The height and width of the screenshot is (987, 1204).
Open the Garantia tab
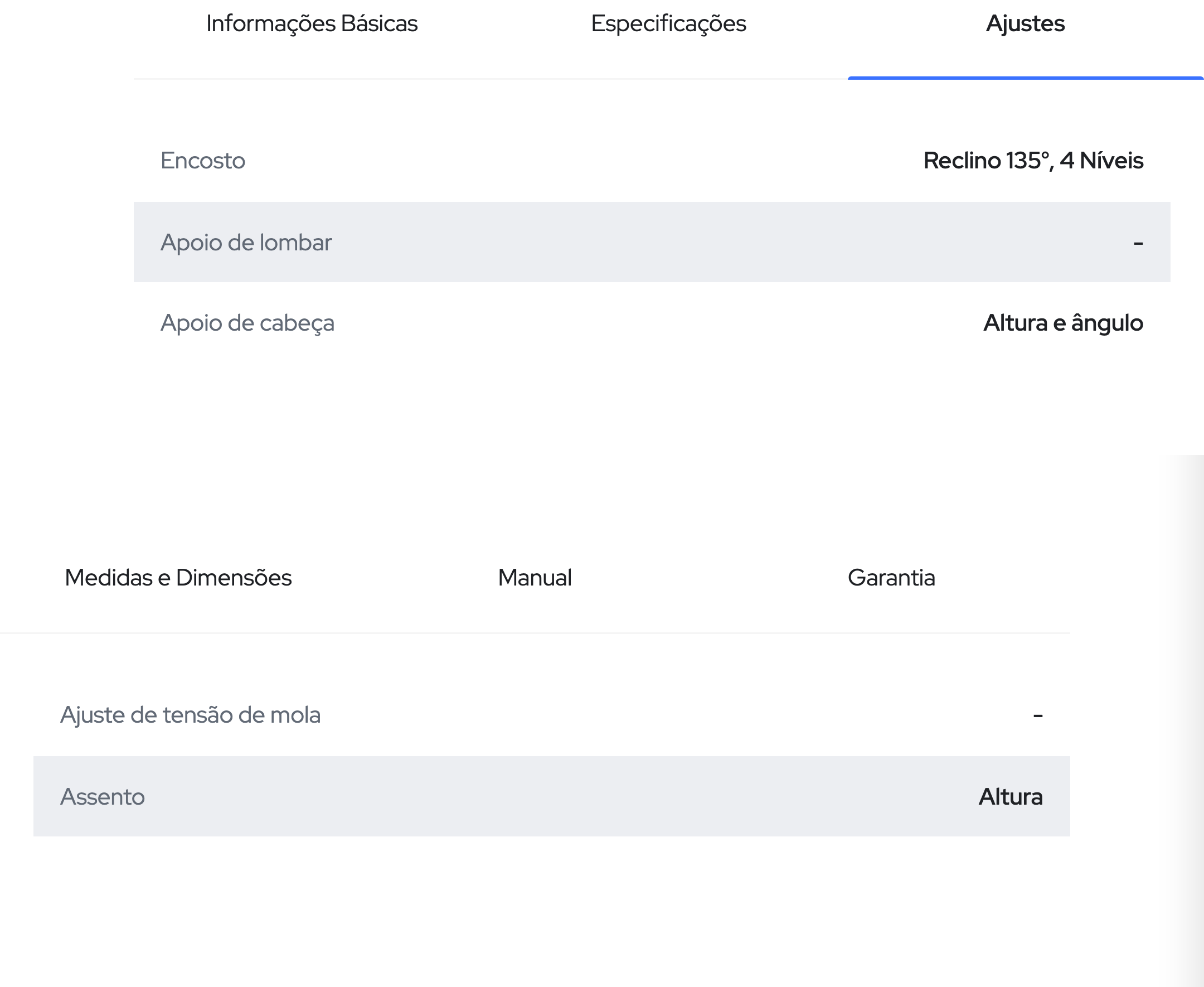tap(891, 578)
